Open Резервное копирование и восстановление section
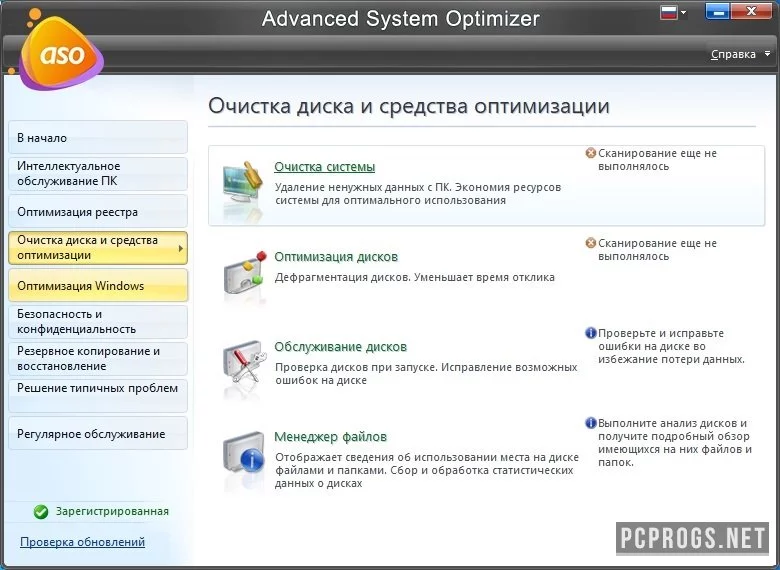 point(98,359)
